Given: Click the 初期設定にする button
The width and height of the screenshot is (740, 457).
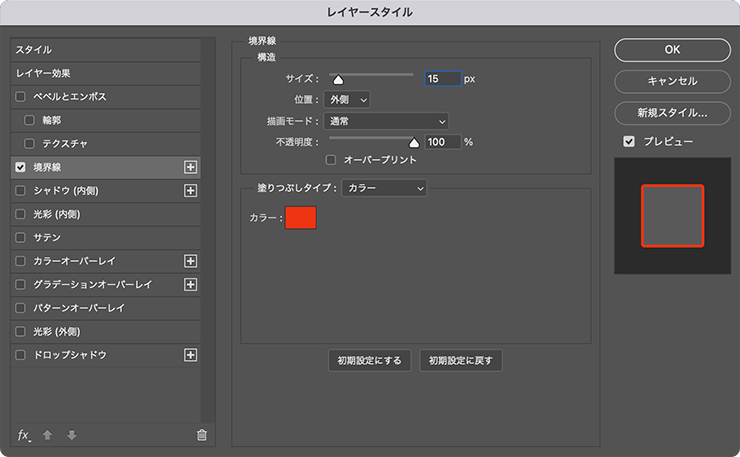Looking at the screenshot, I should tap(370, 361).
